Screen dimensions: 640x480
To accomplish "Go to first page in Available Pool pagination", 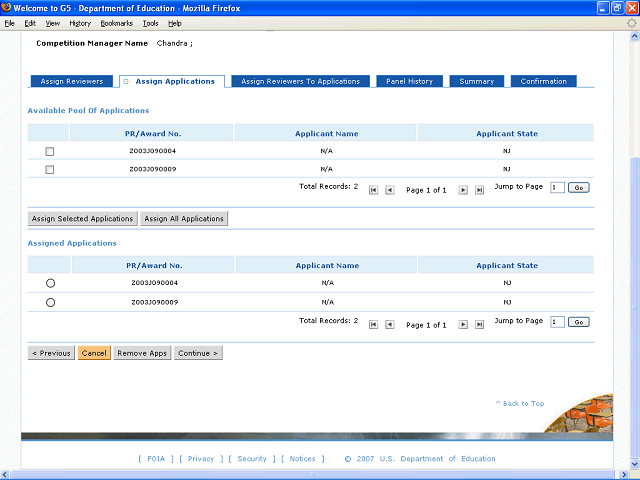I will point(373,189).
